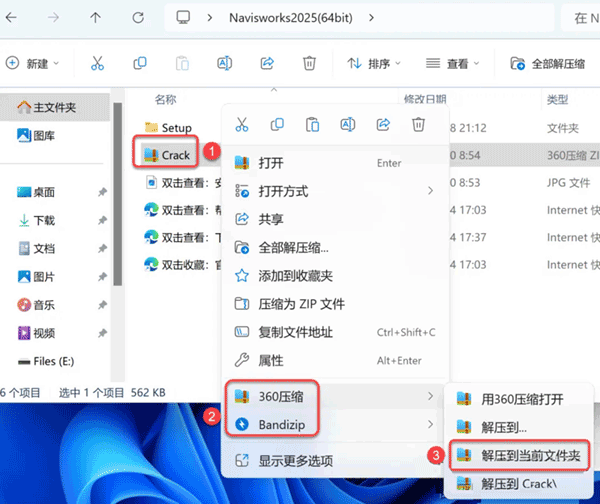Click the forward navigation arrow
The width and height of the screenshot is (600, 504).
53,17
